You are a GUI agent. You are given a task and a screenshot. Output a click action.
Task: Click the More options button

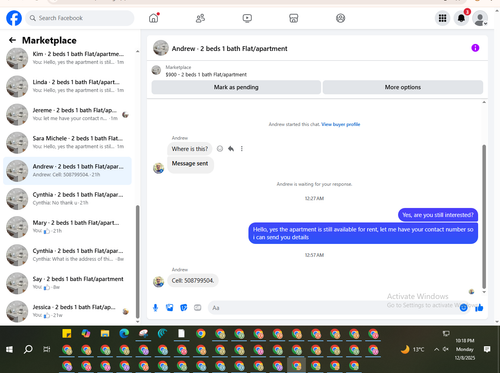point(403,87)
